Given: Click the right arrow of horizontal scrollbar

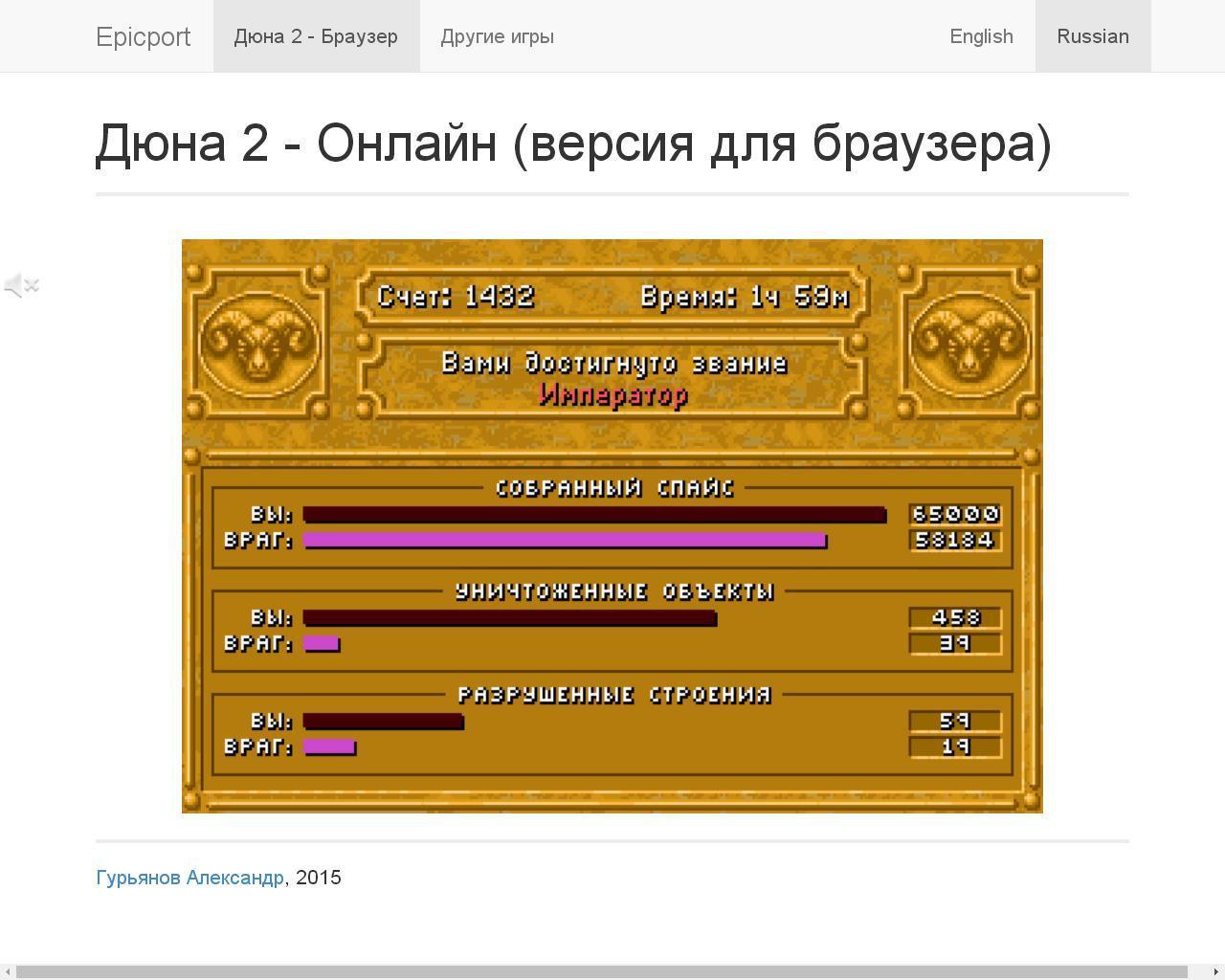Looking at the screenshot, I should tap(1216, 972).
